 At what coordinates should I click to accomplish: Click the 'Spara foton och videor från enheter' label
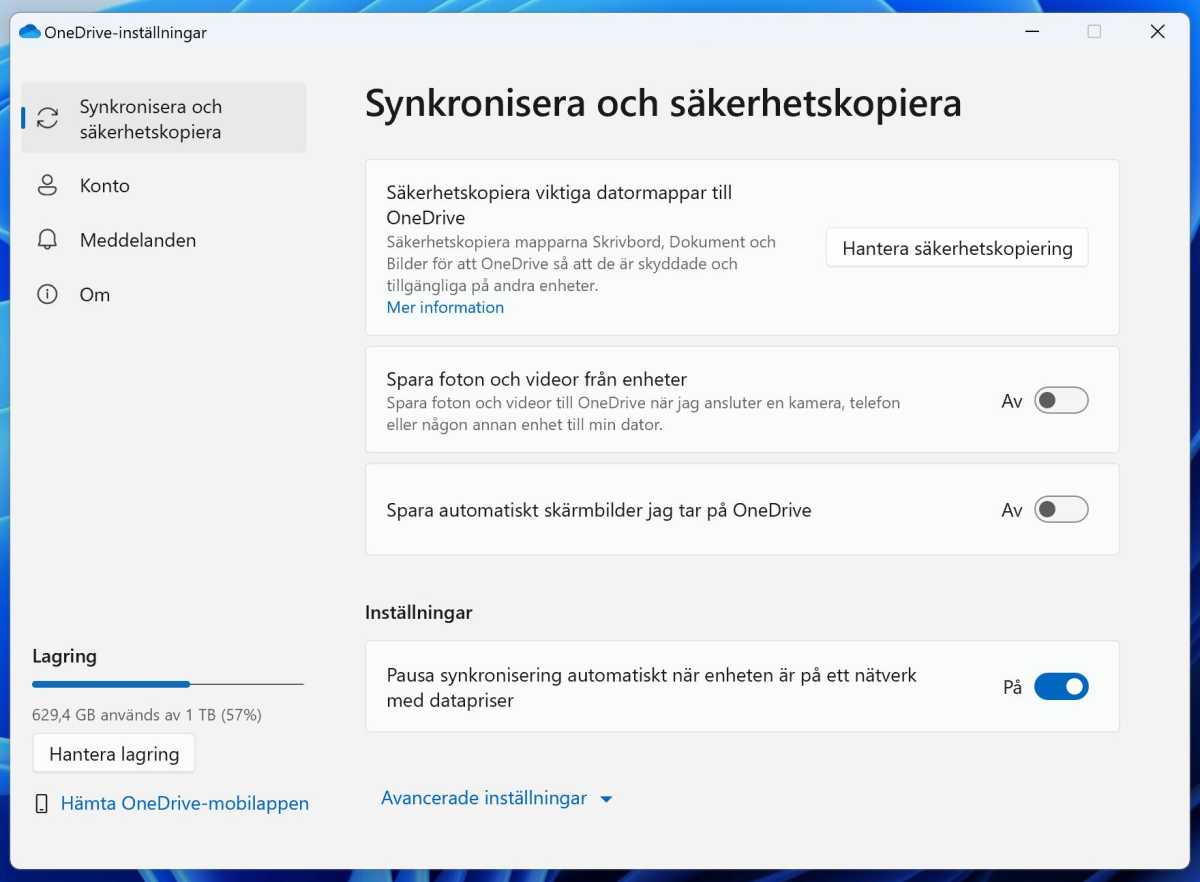coord(537,379)
